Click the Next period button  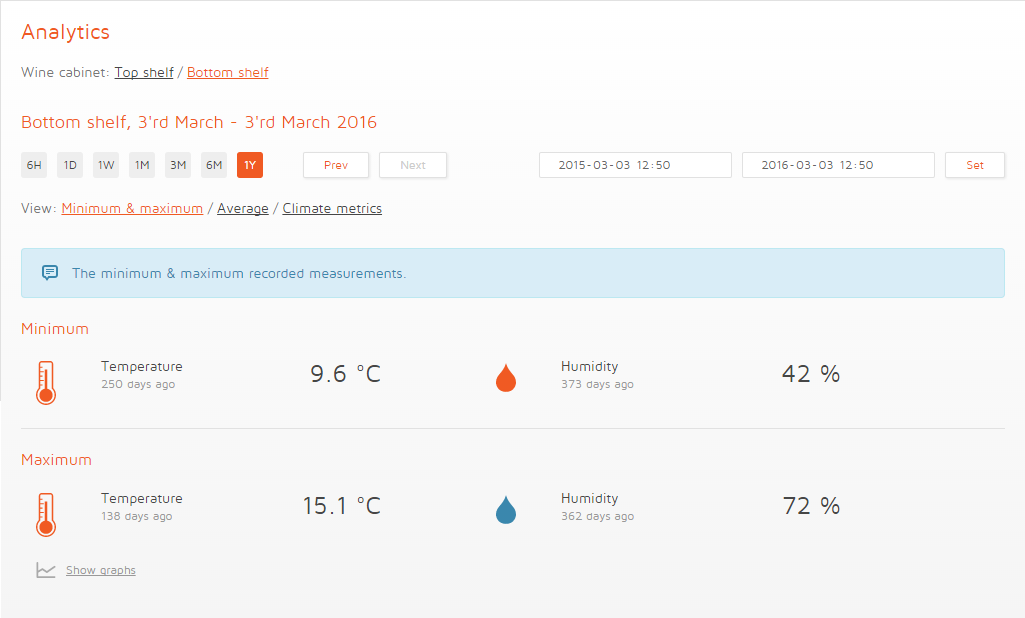[413, 165]
